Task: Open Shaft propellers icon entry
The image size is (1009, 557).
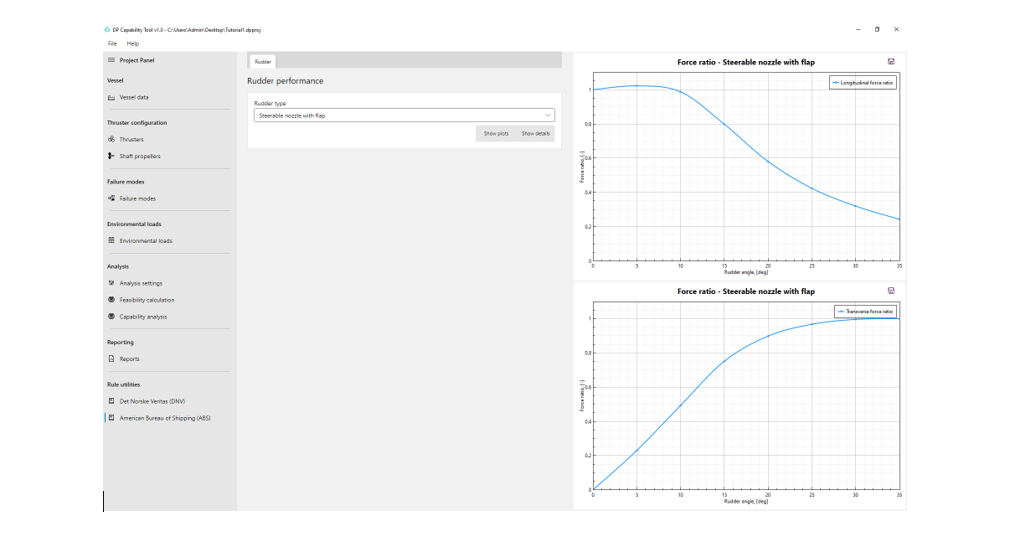Action: pos(111,156)
